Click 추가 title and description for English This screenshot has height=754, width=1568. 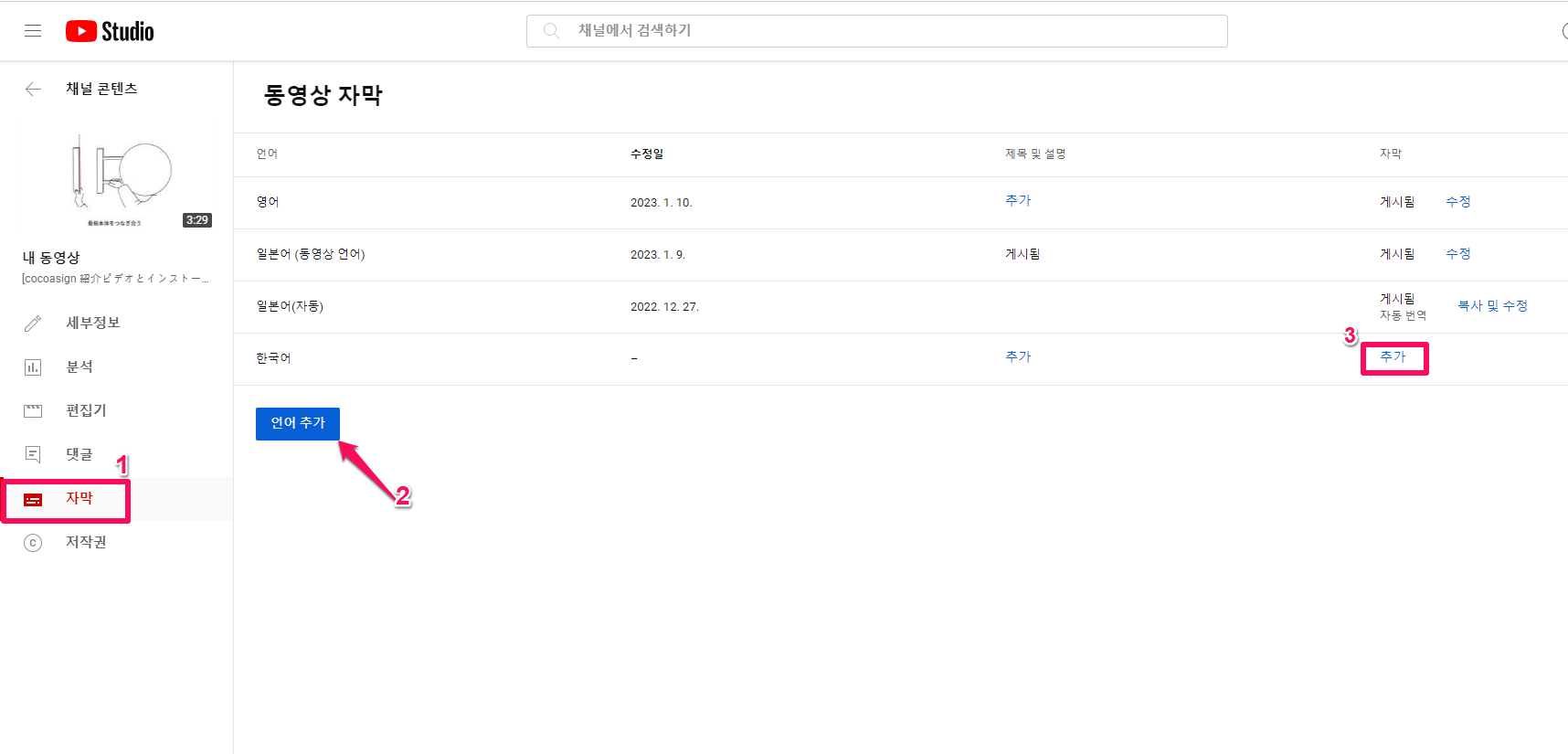coord(1018,201)
